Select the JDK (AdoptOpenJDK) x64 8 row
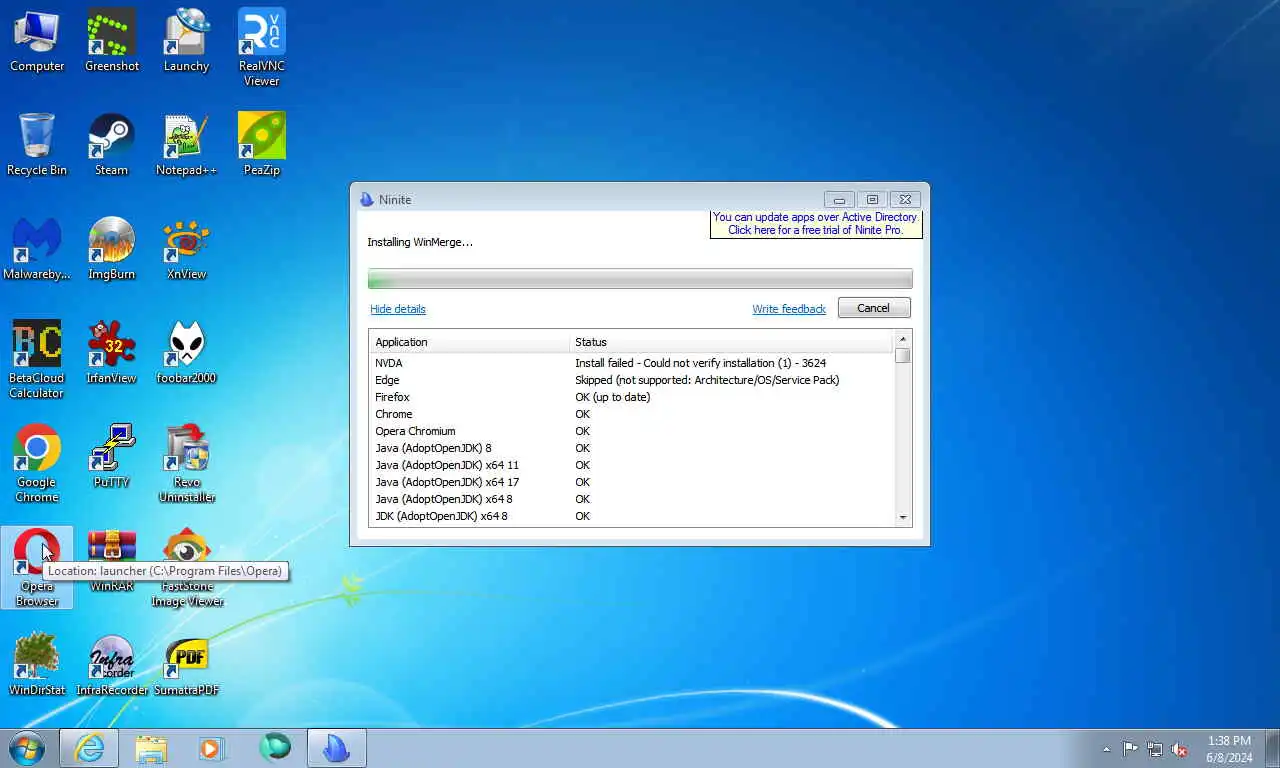The image size is (1280, 768). (x=632, y=516)
